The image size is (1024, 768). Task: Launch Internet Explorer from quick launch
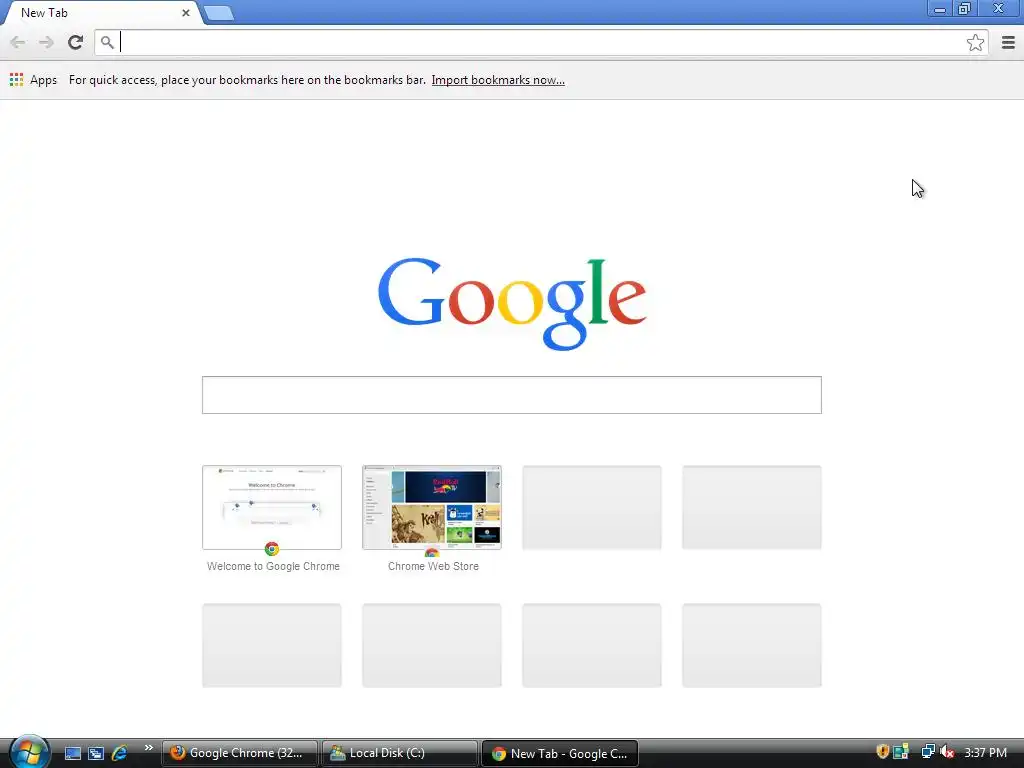point(120,753)
